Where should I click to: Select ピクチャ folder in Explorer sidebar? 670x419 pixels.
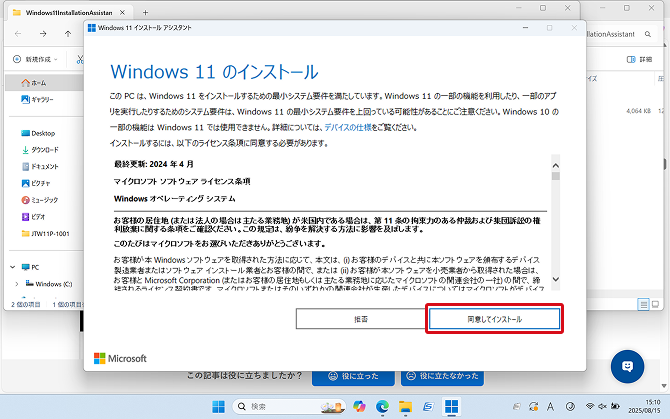[35, 183]
